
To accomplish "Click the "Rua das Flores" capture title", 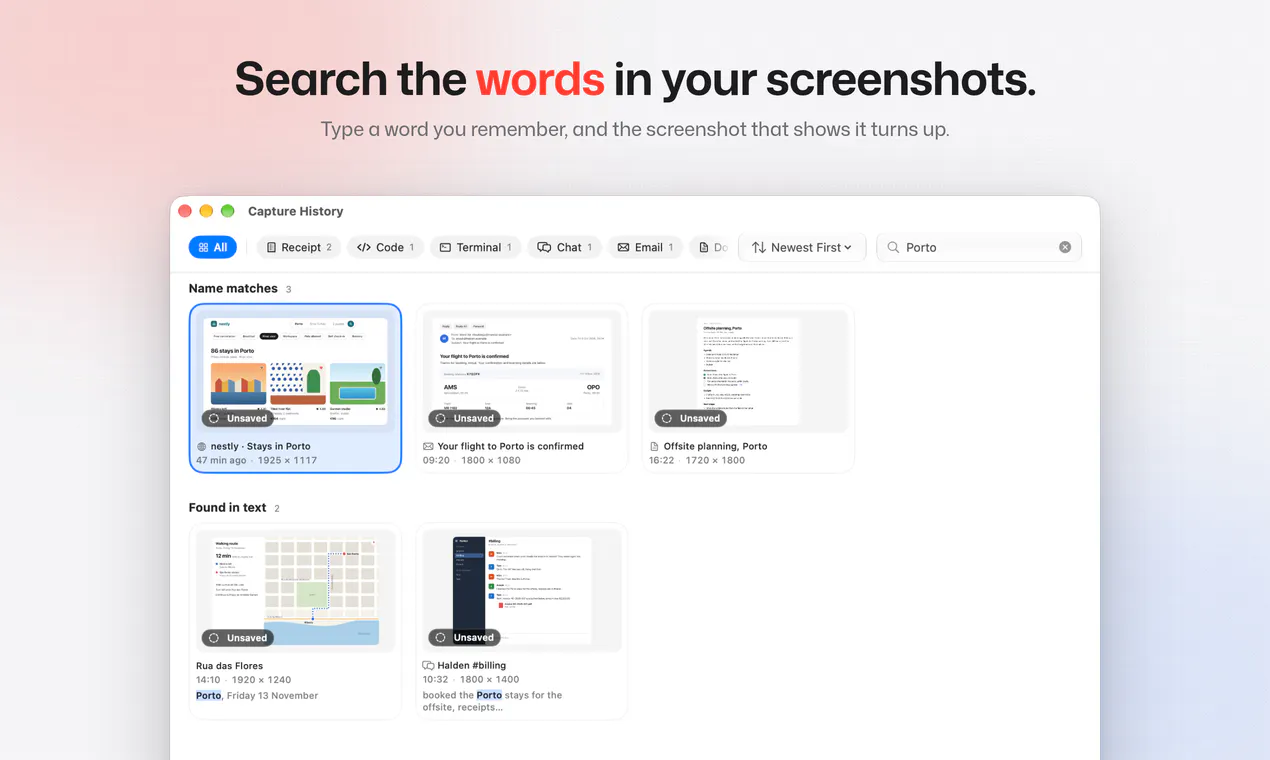I will click(230, 665).
